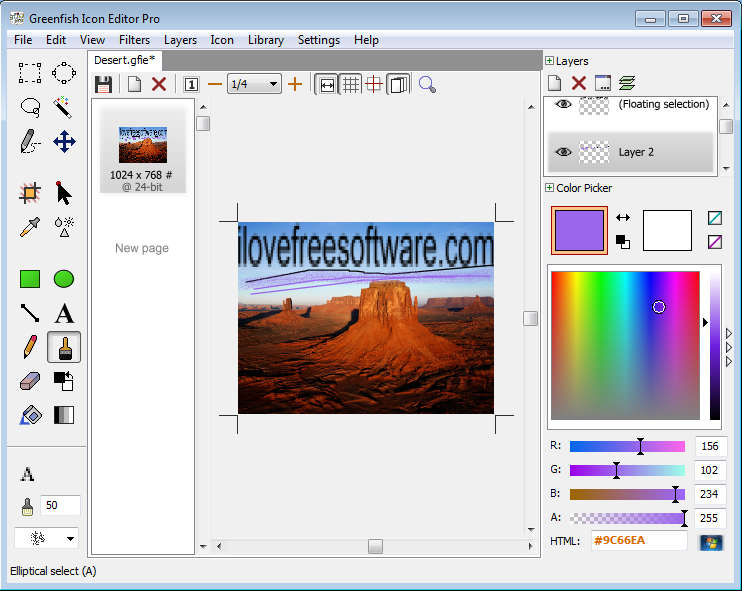Hide the Floating selection layer

click(563, 104)
